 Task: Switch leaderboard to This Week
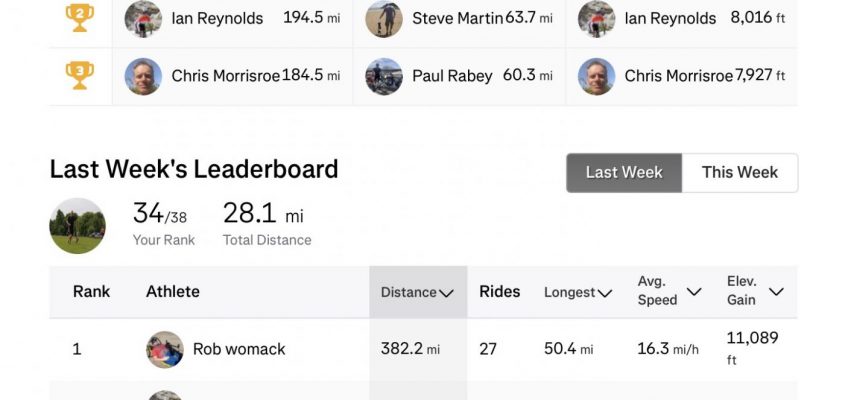coord(739,172)
